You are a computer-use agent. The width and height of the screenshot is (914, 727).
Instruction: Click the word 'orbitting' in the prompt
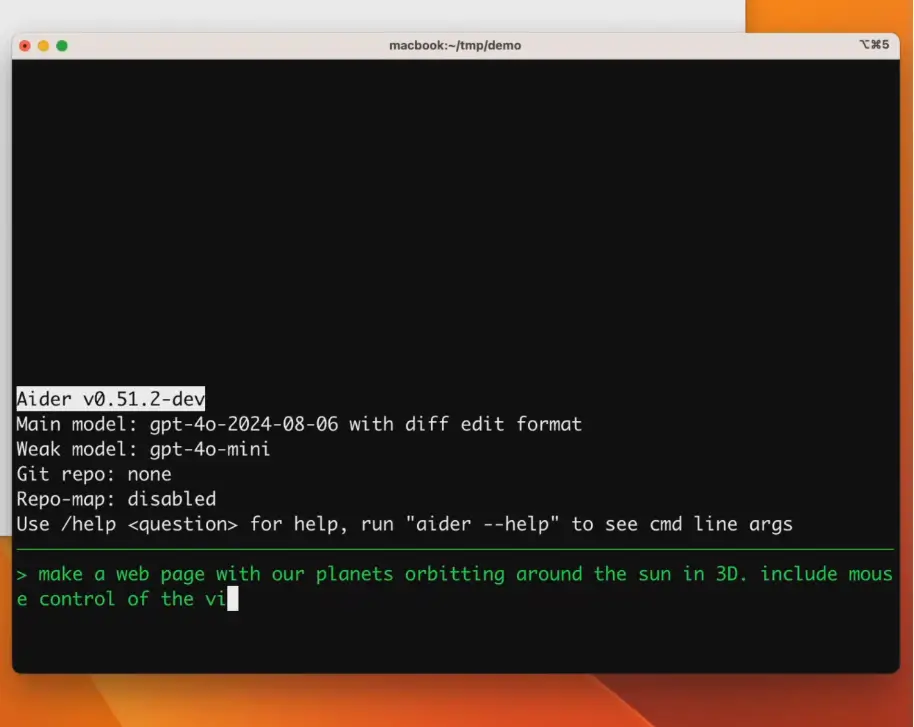coord(455,574)
